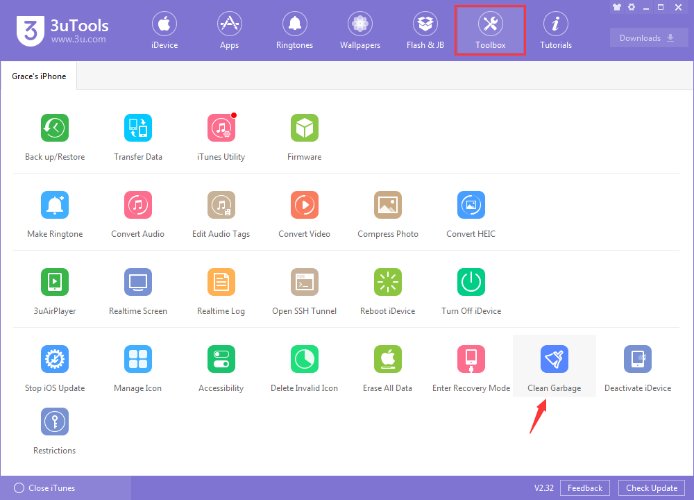Toggle the Close iTunes radio option
The height and width of the screenshot is (500, 694).
(20, 488)
